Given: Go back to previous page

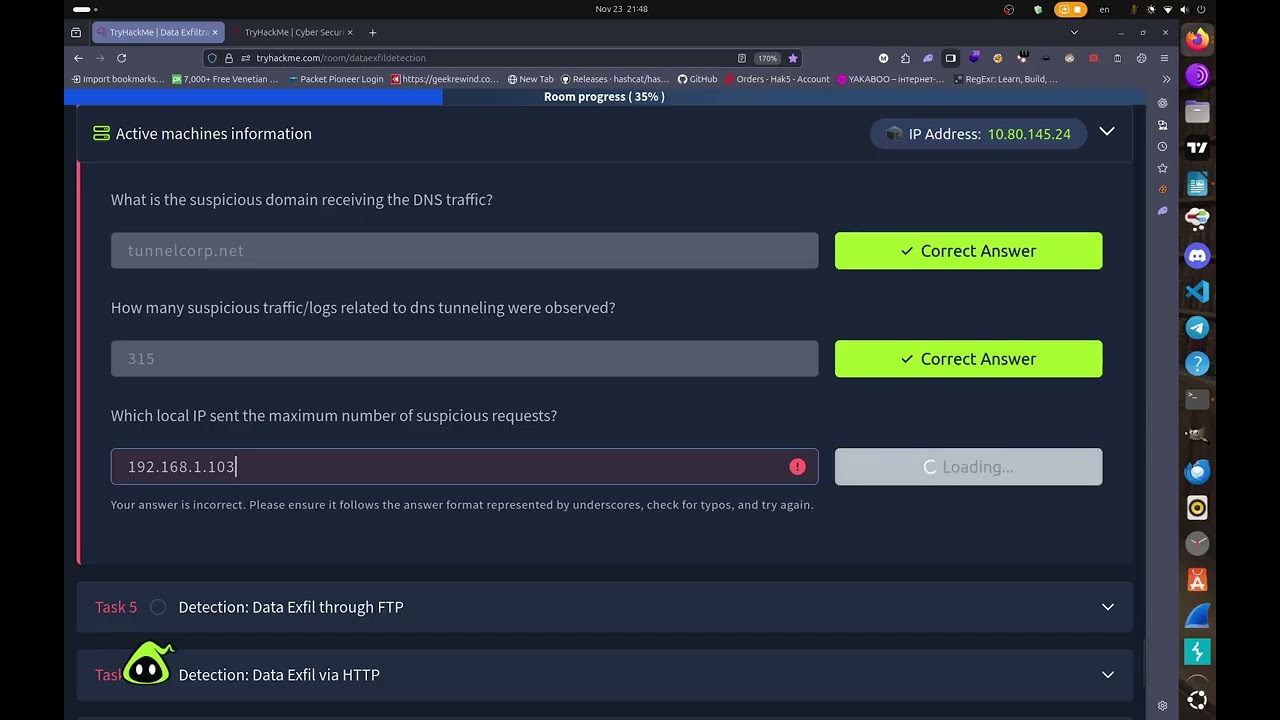Looking at the screenshot, I should point(78,58).
